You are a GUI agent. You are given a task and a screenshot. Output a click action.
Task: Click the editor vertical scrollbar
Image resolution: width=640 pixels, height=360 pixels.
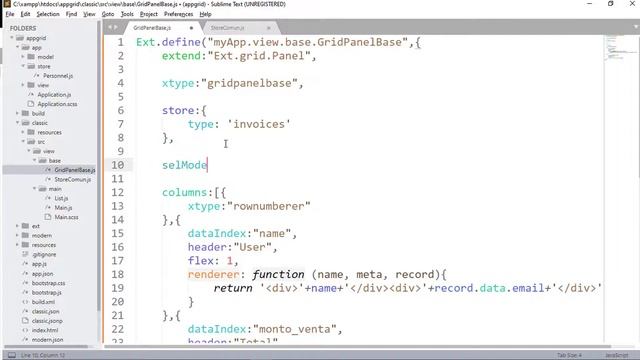tap(638, 106)
